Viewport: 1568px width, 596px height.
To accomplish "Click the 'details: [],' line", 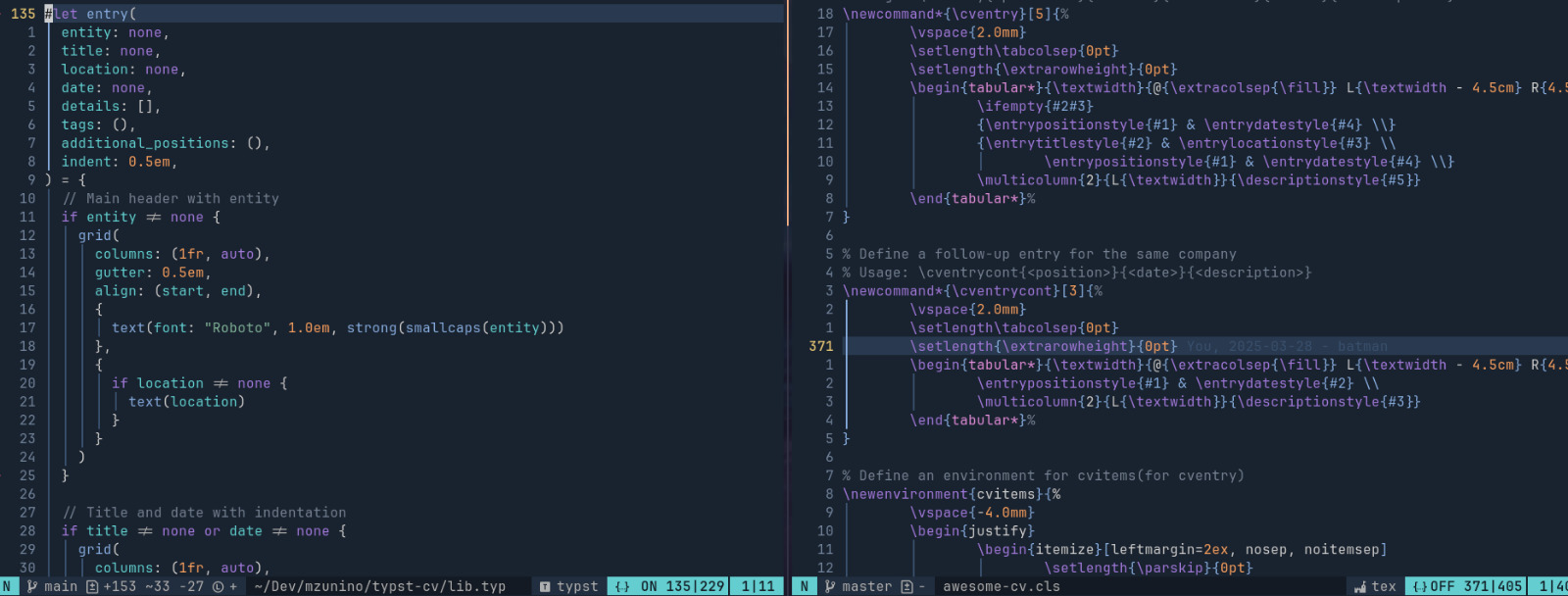I will [111, 106].
